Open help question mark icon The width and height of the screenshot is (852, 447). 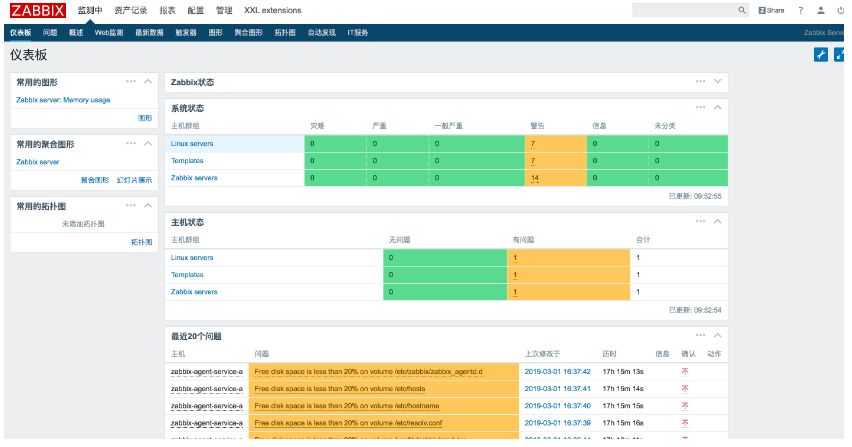[800, 10]
